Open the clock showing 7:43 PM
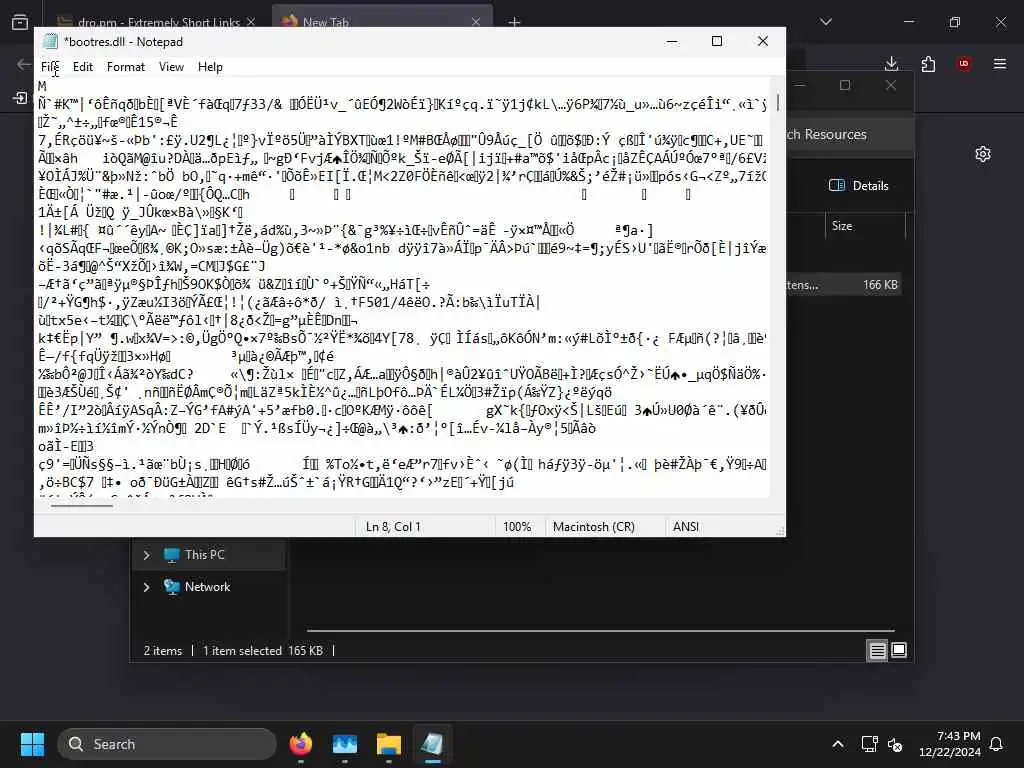Viewport: 1024px width, 768px height. pos(950,744)
